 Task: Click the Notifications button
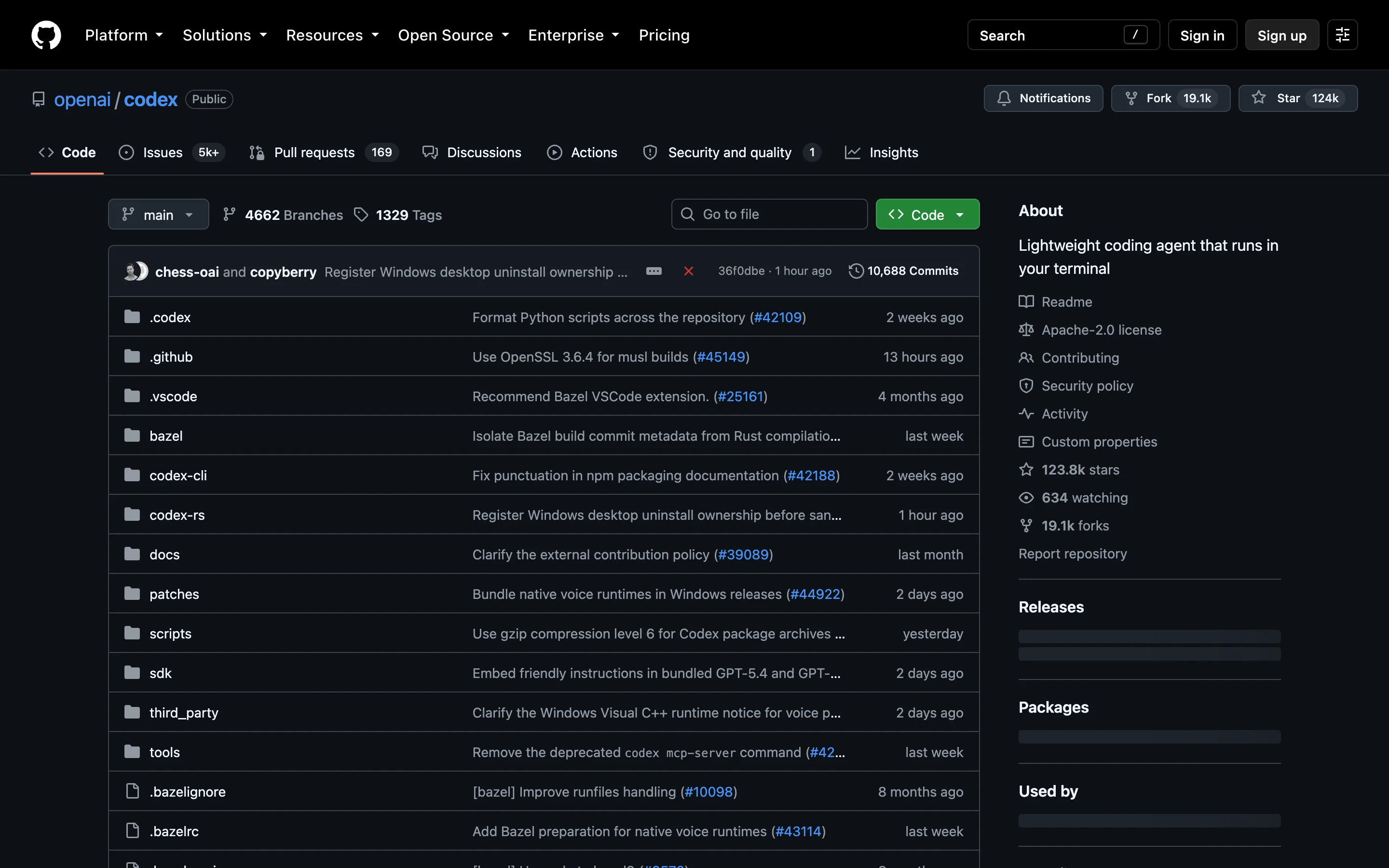[1043, 98]
